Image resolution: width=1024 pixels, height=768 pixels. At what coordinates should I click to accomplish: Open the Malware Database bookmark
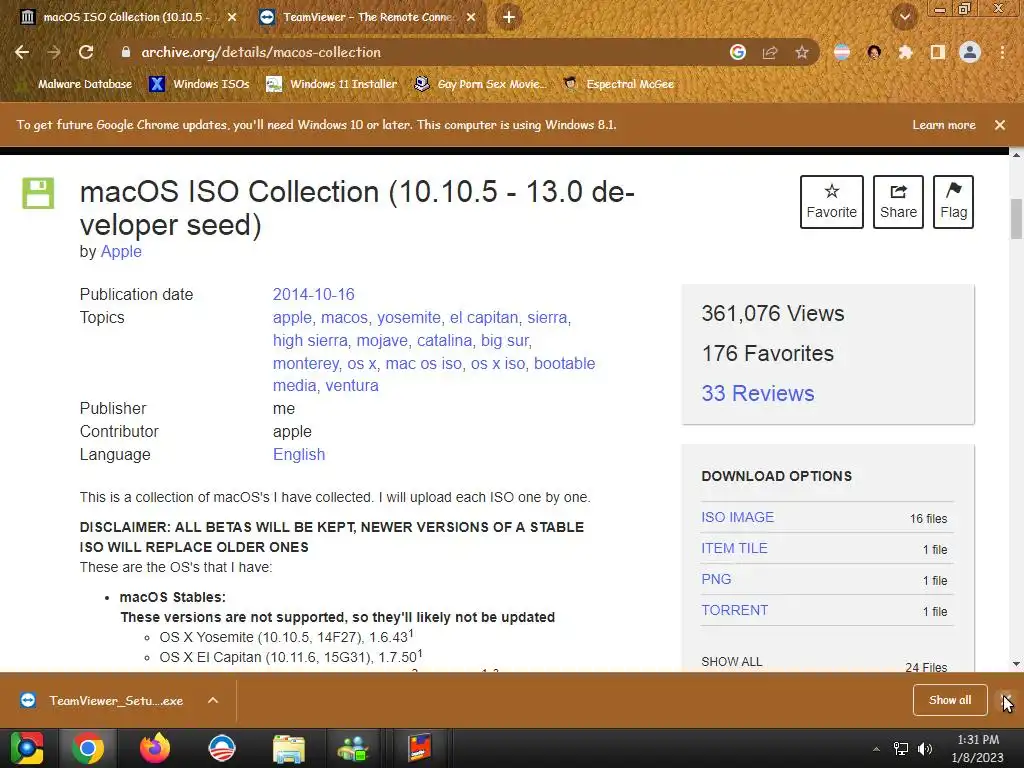(x=78, y=84)
